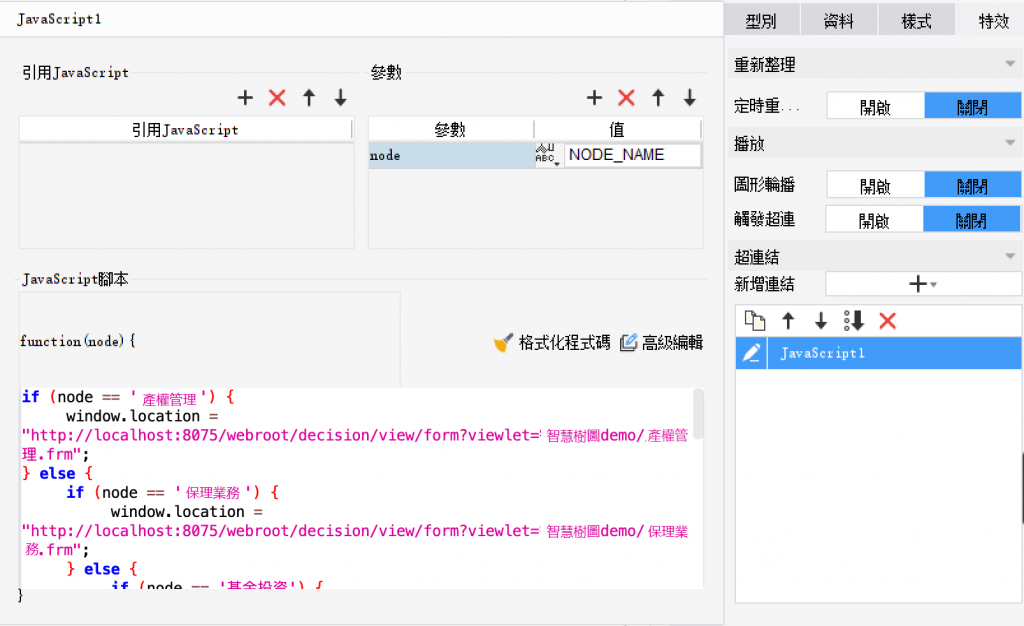Open the parameter value type dropdown

(x=547, y=155)
